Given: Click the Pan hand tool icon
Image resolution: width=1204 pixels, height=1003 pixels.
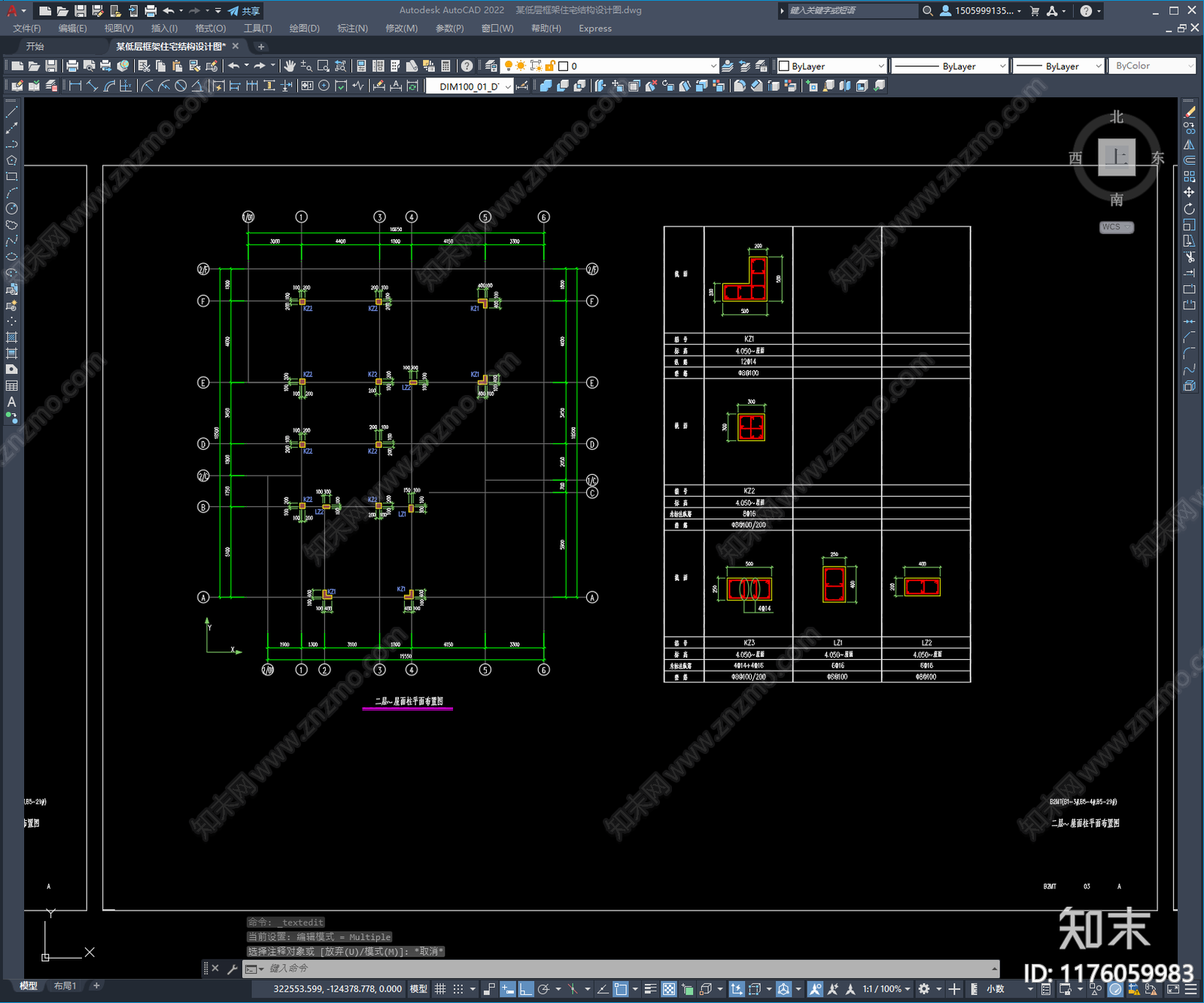Looking at the screenshot, I should point(290,66).
